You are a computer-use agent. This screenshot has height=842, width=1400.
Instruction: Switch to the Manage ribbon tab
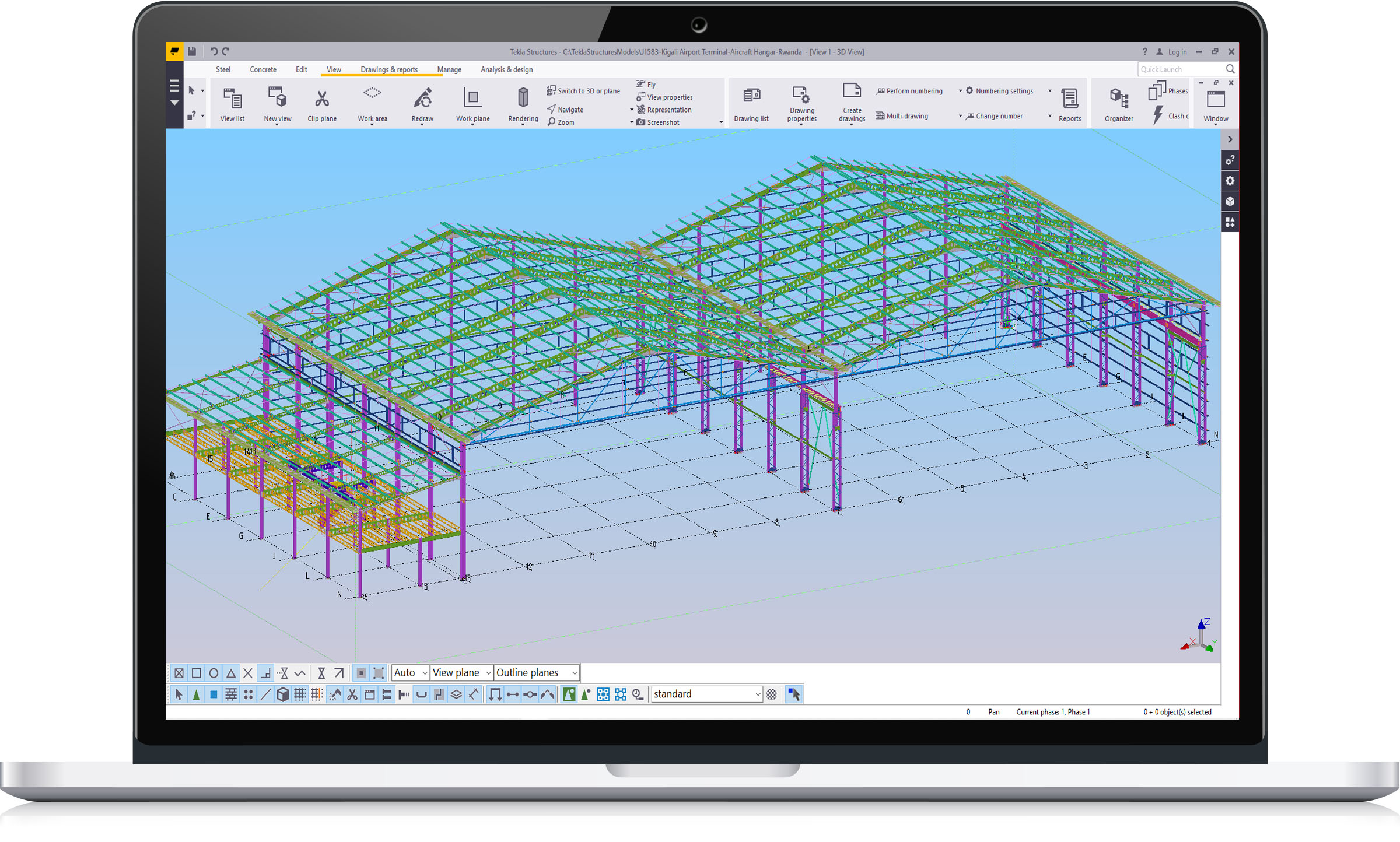pos(449,69)
